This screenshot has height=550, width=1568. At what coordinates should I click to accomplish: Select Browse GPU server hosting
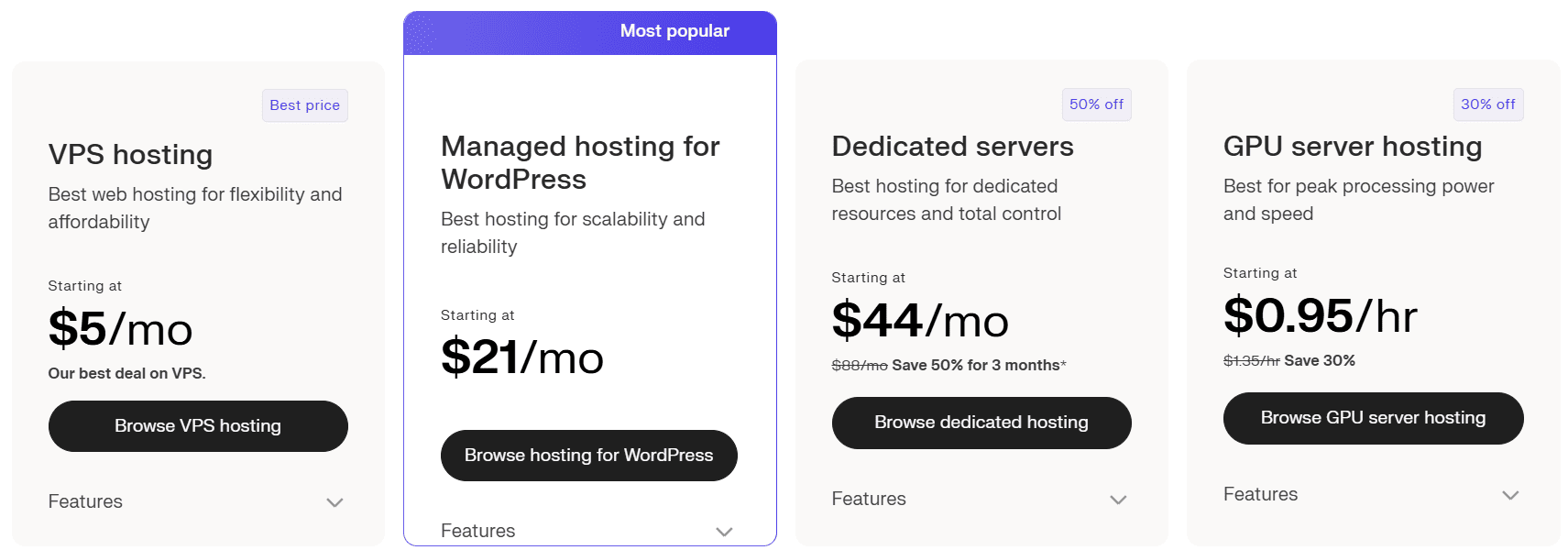1373,418
